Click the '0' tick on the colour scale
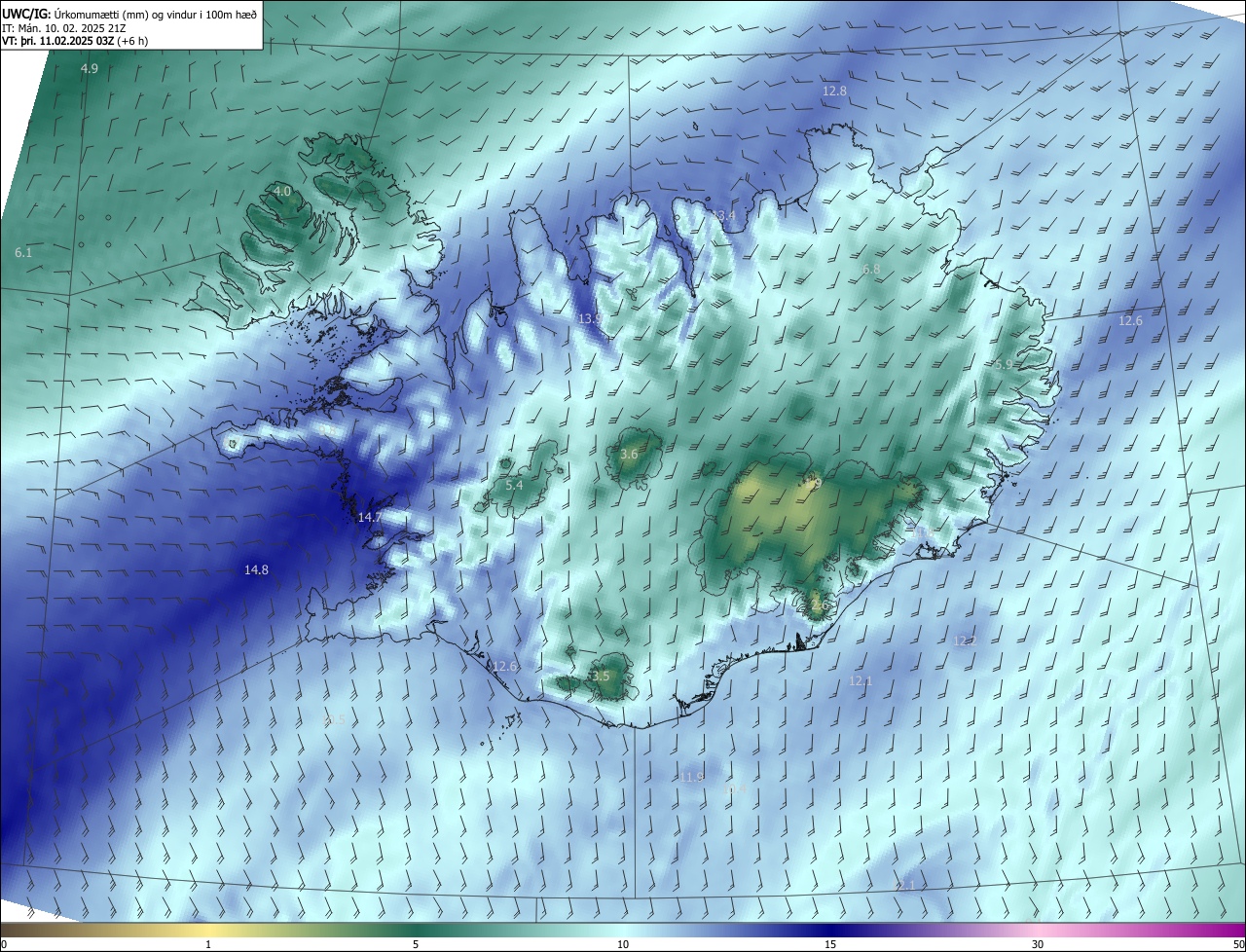The image size is (1246, 952). [4, 944]
